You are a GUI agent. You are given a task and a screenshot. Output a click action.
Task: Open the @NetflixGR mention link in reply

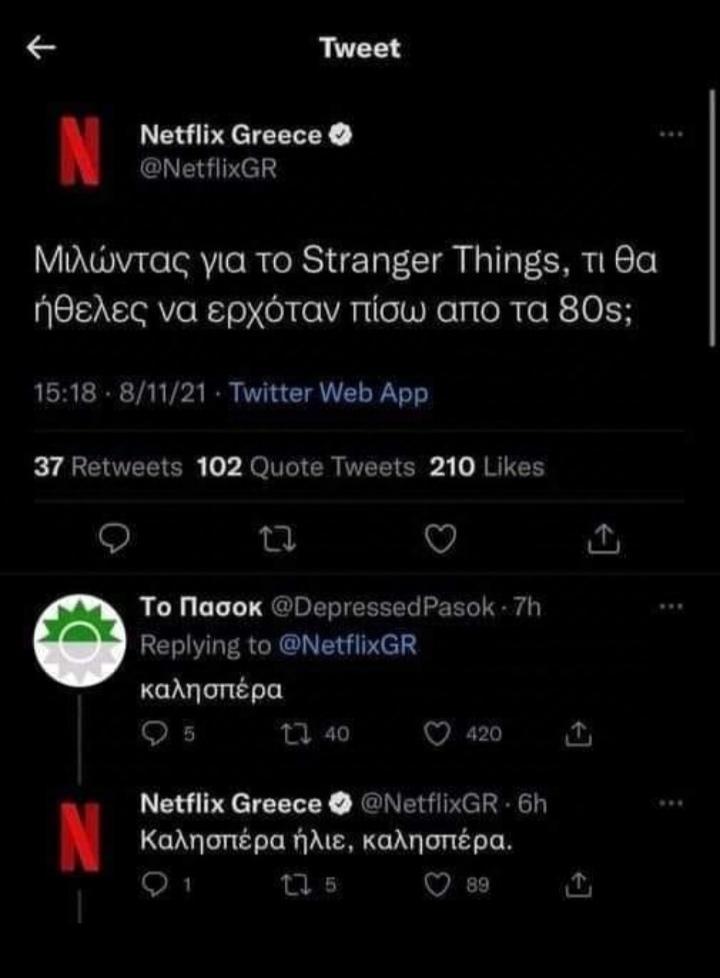(347, 644)
